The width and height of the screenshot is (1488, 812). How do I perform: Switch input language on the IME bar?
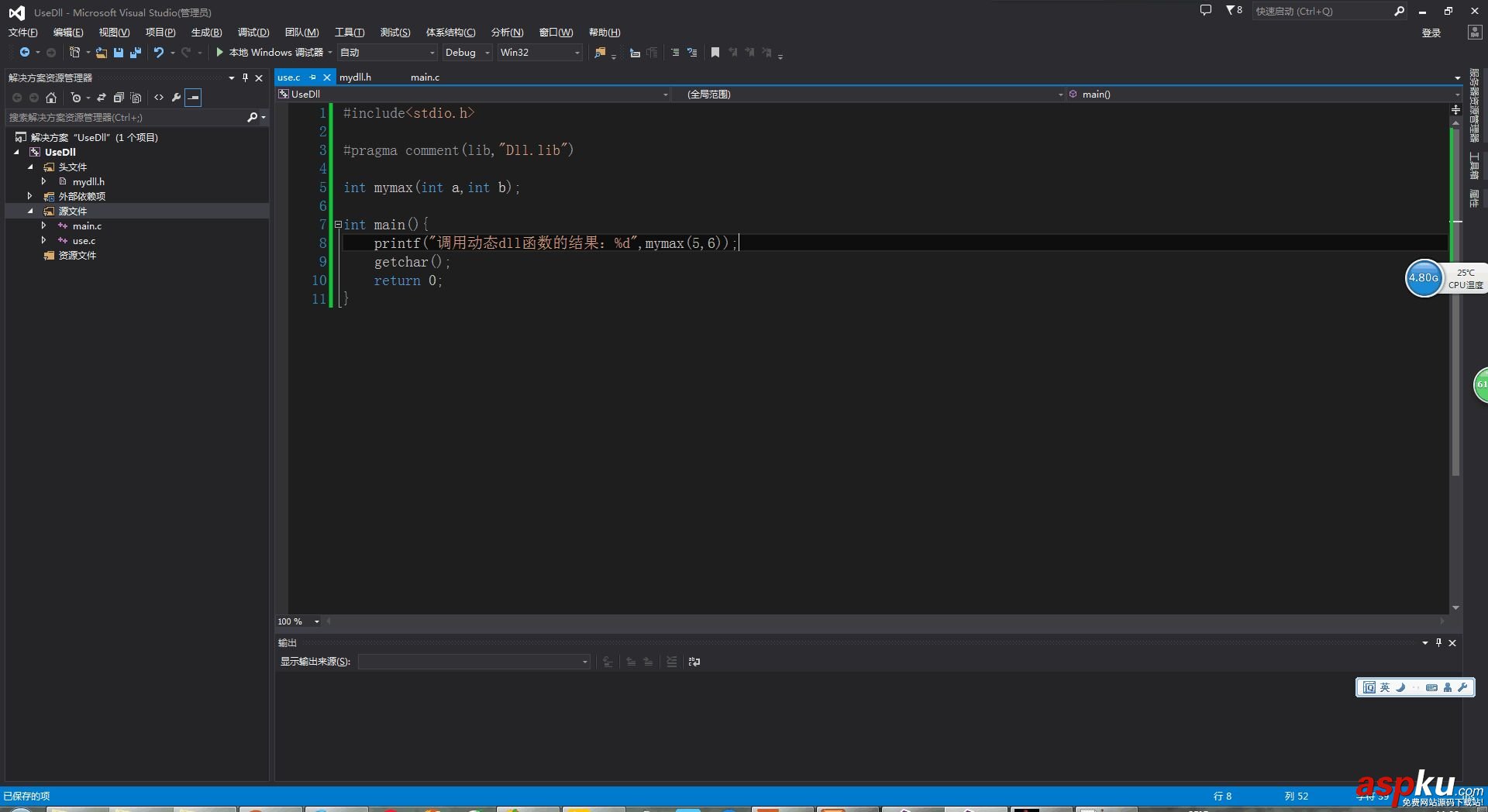click(1384, 687)
